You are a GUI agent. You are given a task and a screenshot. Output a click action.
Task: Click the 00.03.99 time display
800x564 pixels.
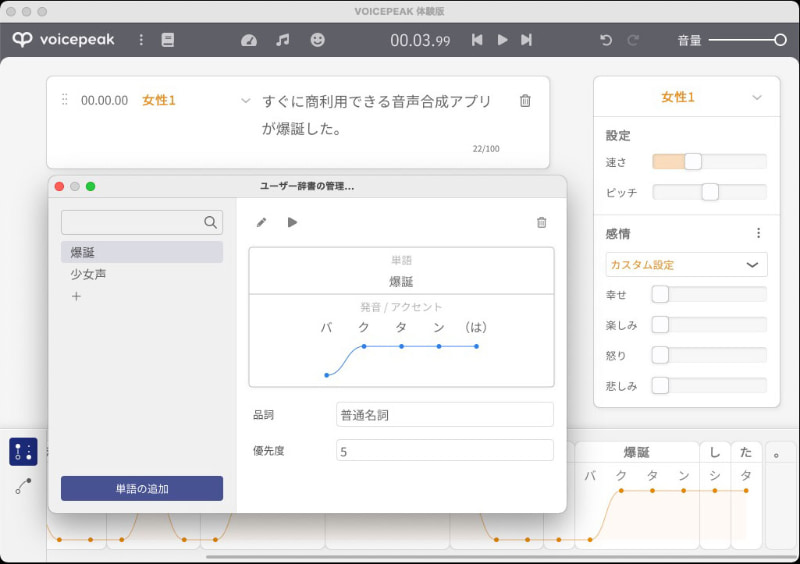(x=420, y=40)
